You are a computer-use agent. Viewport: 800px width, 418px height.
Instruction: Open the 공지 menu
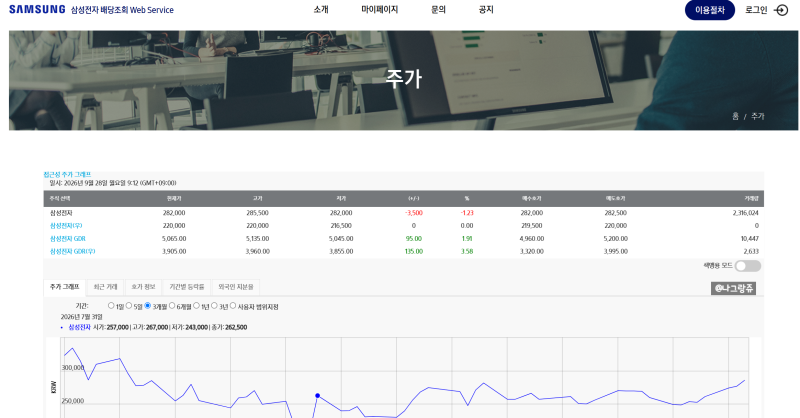click(486, 10)
